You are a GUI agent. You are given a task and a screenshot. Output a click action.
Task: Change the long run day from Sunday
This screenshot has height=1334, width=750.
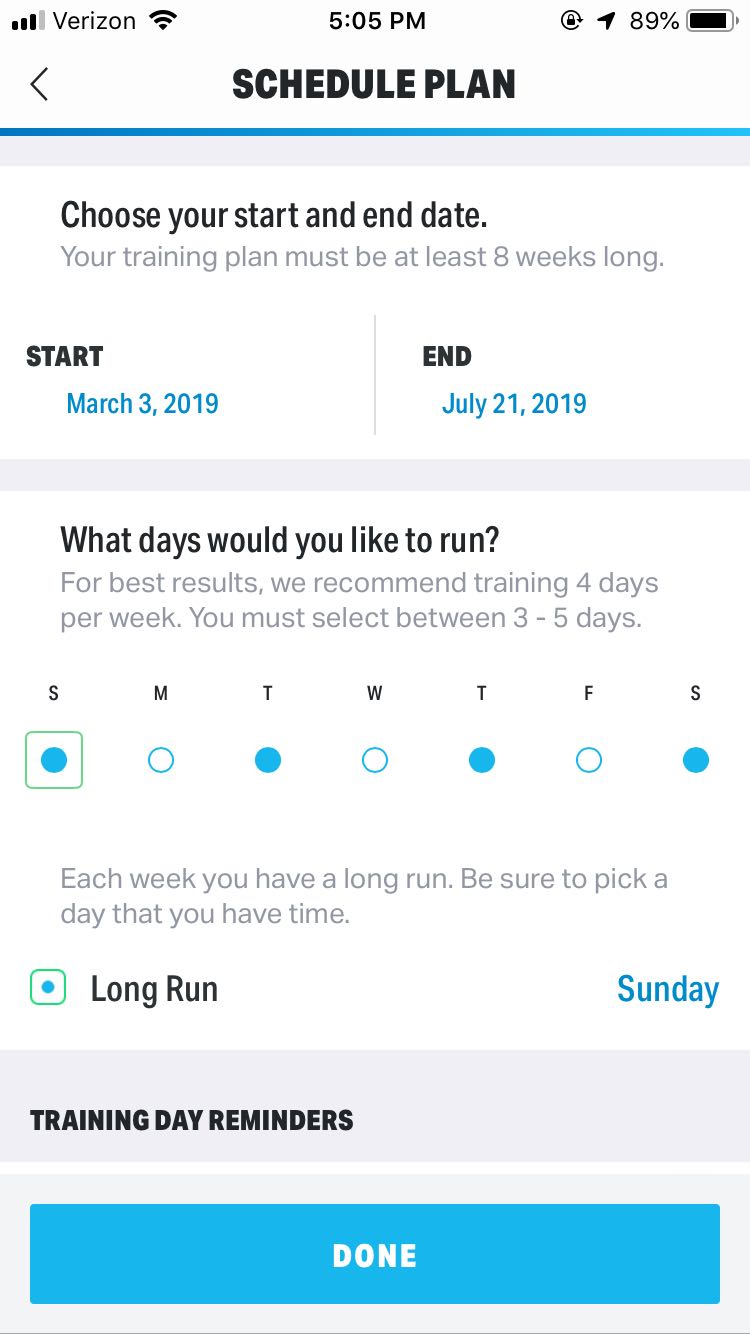(668, 989)
